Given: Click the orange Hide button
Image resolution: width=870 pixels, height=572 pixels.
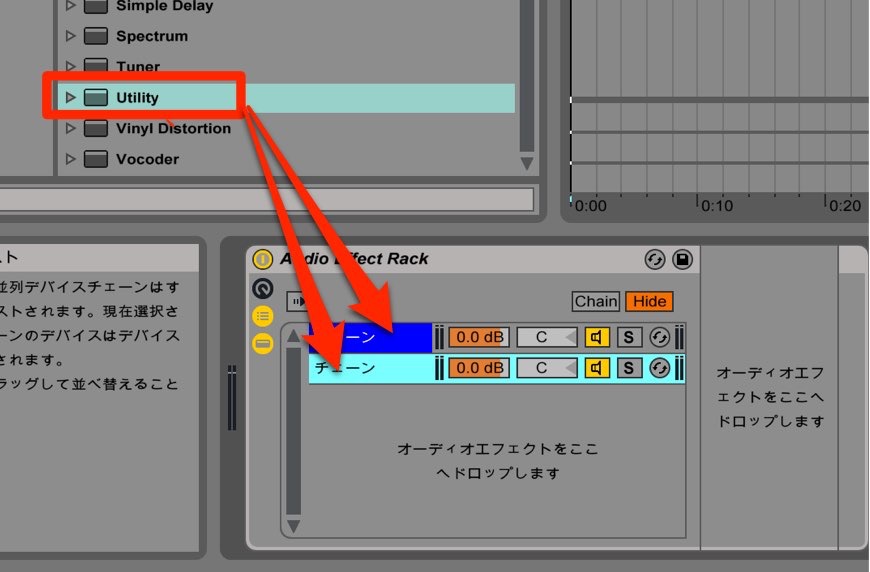Looking at the screenshot, I should 649,301.
